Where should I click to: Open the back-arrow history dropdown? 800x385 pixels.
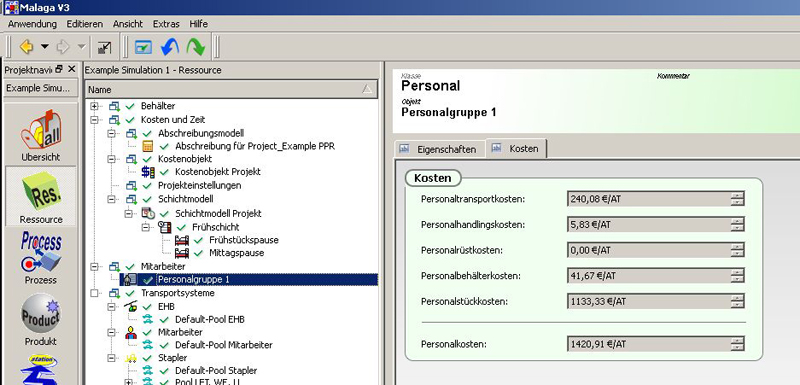(x=45, y=47)
